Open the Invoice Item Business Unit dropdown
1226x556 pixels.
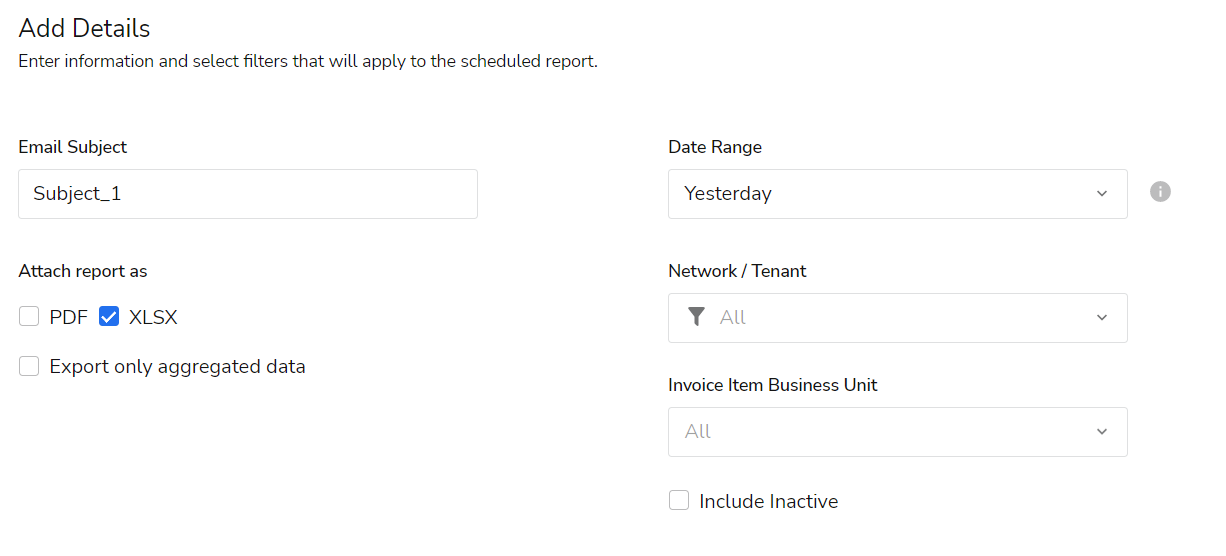pos(880,432)
